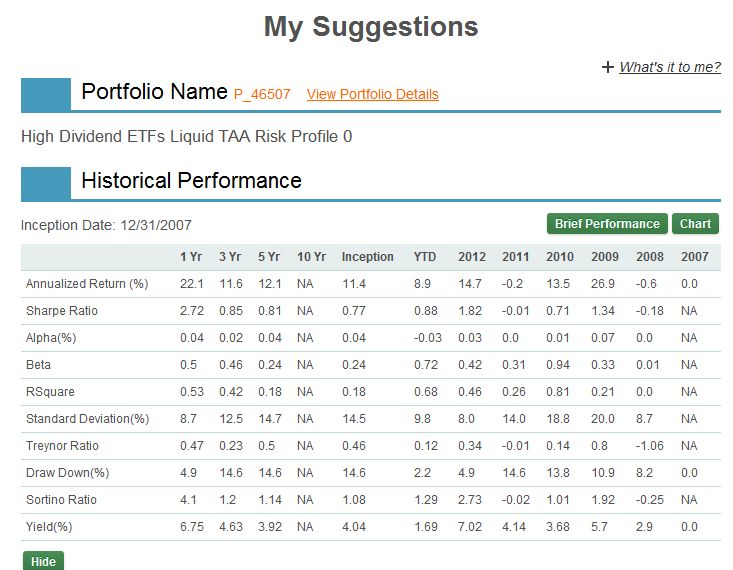Click the plus icon beside What's it to me
Screen dimensions: 733x570
[x=607, y=67]
